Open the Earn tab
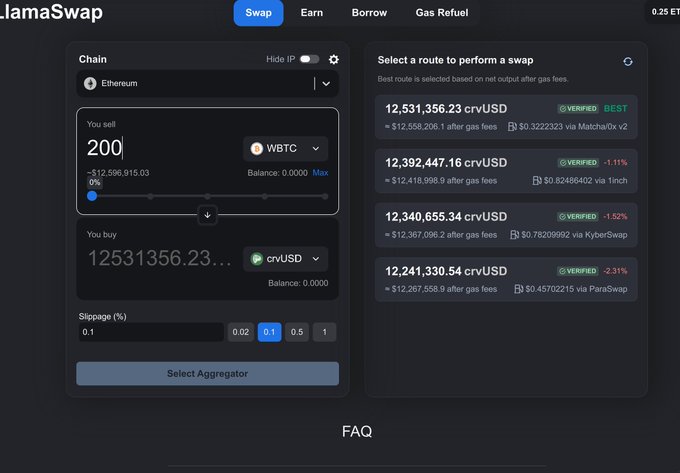The image size is (680, 473). [312, 13]
